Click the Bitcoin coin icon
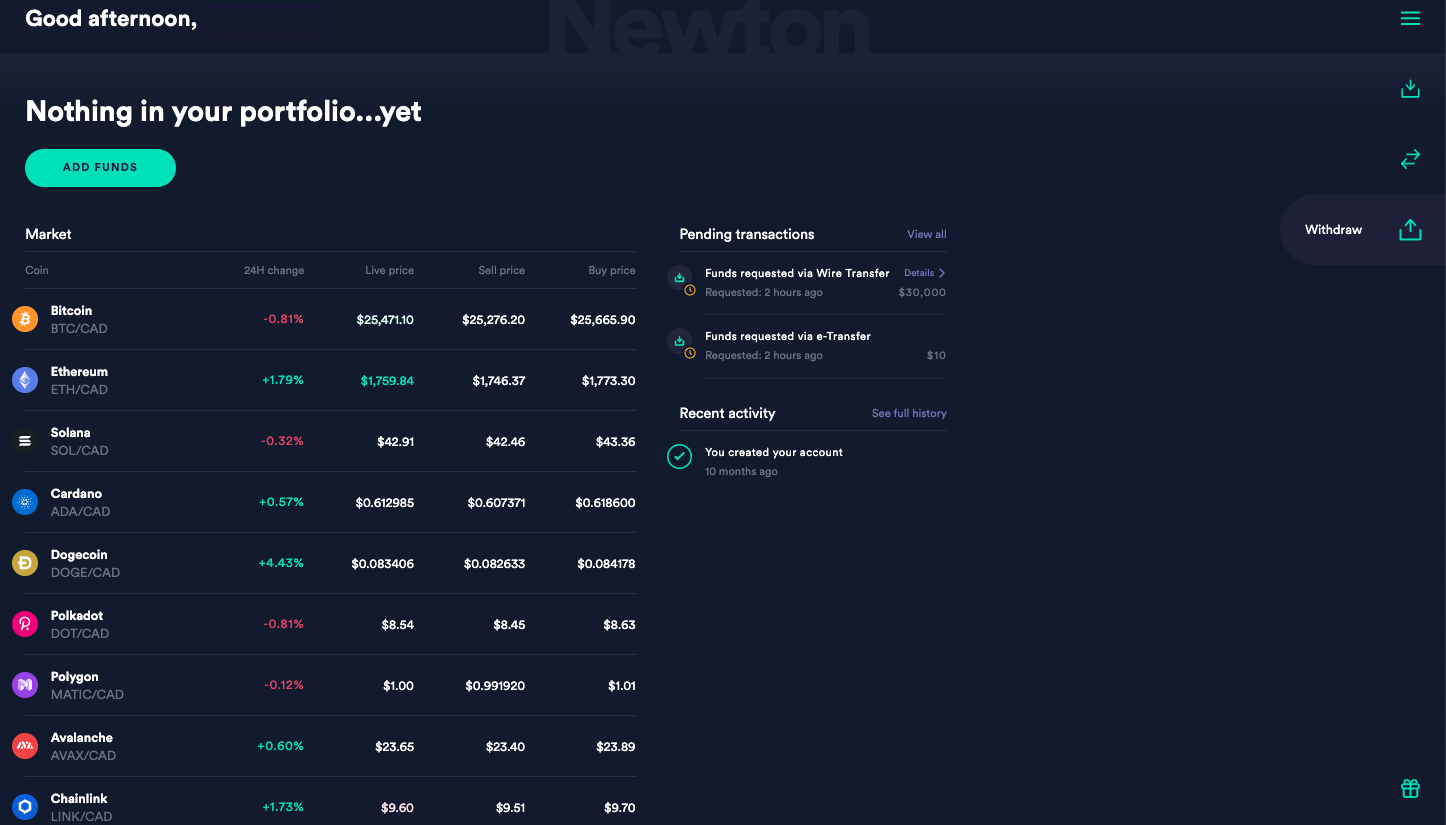 point(25,319)
